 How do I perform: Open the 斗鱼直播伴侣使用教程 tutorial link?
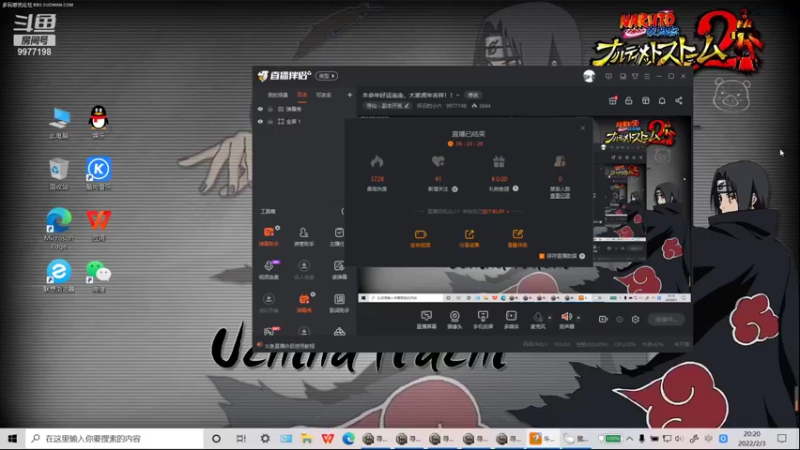pos(289,346)
